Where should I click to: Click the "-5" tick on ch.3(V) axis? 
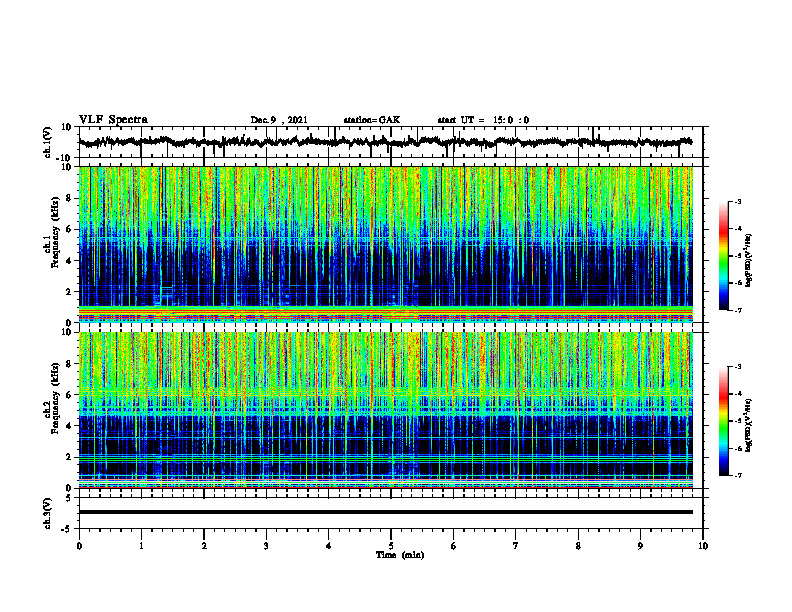point(67,529)
